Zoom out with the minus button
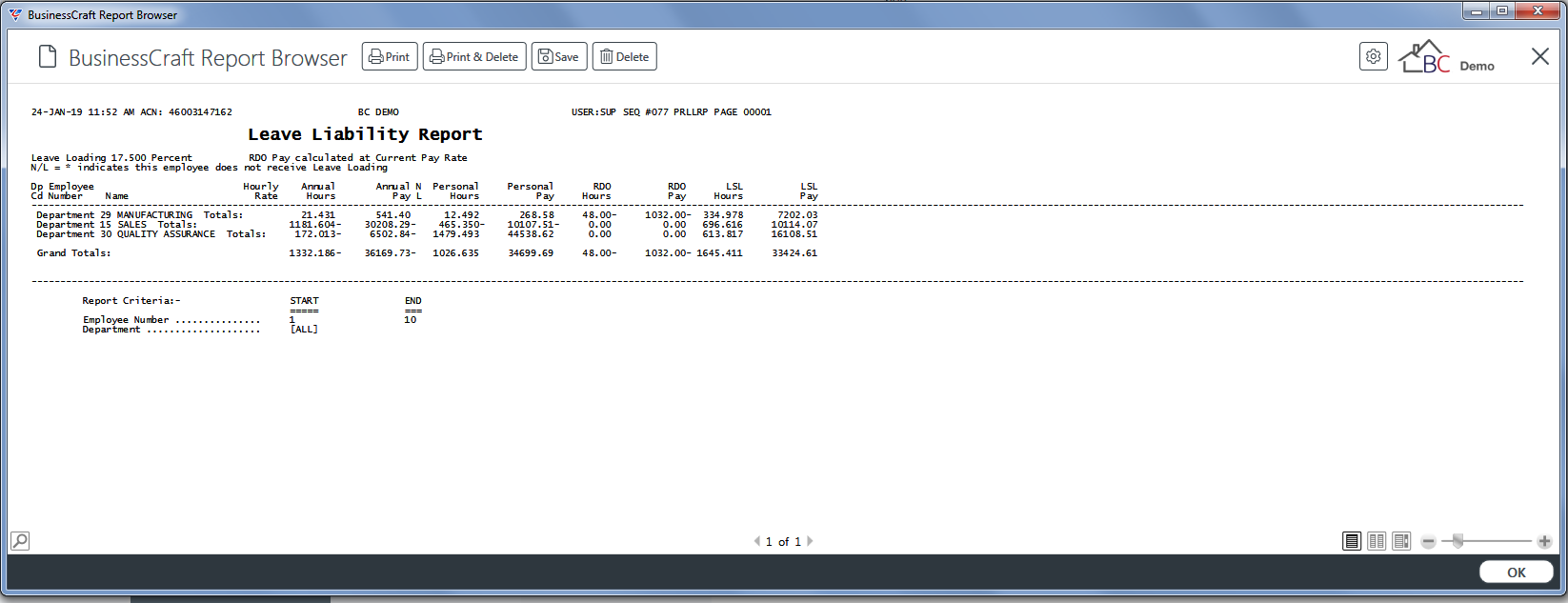 (1428, 541)
